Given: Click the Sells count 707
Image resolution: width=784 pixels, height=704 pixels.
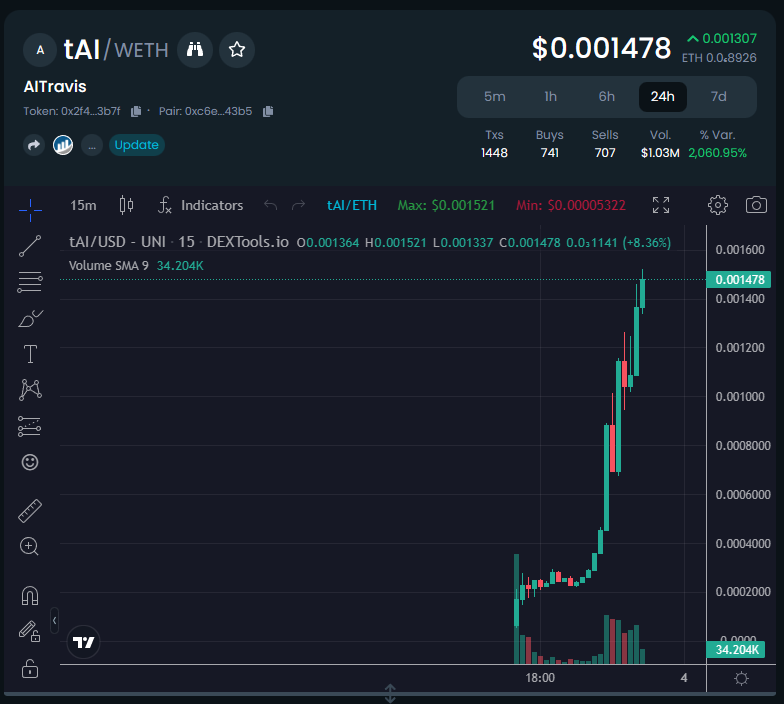Looking at the screenshot, I should point(605,152).
